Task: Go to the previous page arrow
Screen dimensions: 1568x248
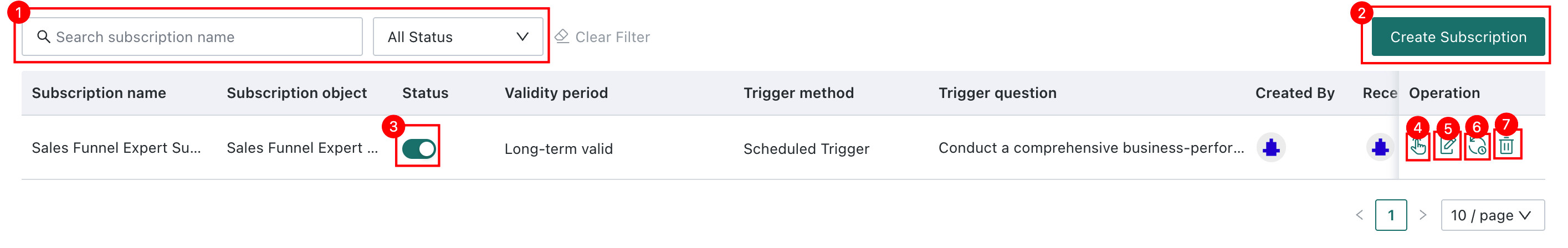Action: tap(1360, 215)
